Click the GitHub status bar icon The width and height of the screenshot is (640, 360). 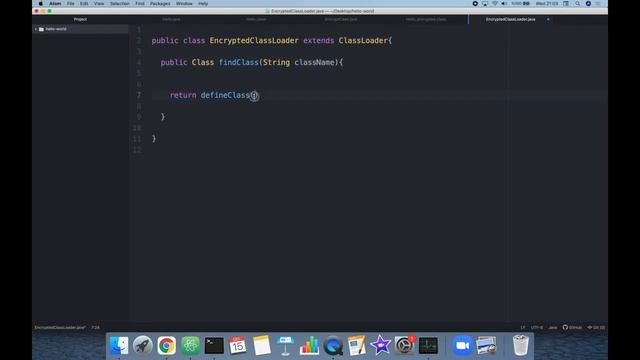[x=572, y=327]
